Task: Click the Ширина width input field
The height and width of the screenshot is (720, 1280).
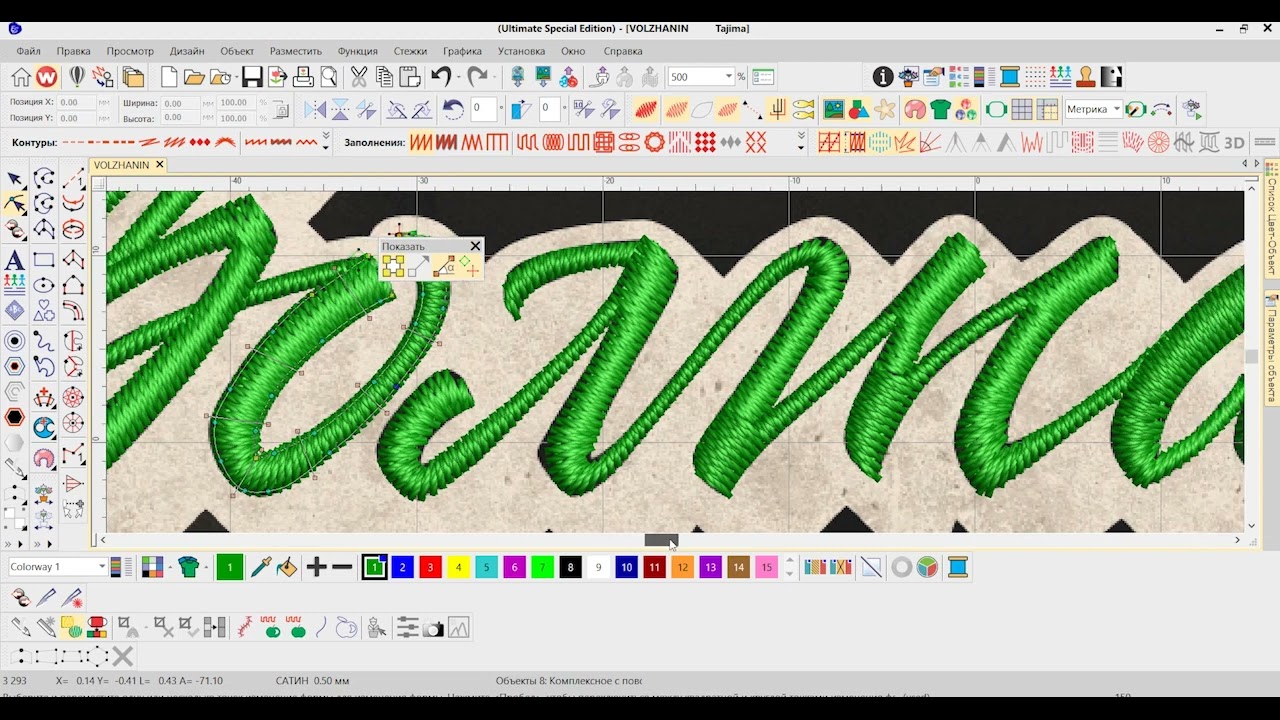Action: (x=180, y=102)
